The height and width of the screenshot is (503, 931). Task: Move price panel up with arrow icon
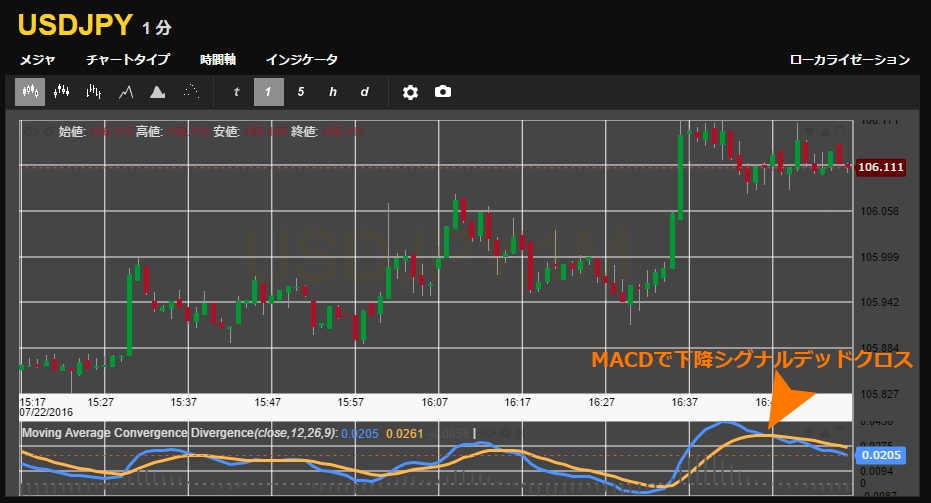coord(825,132)
